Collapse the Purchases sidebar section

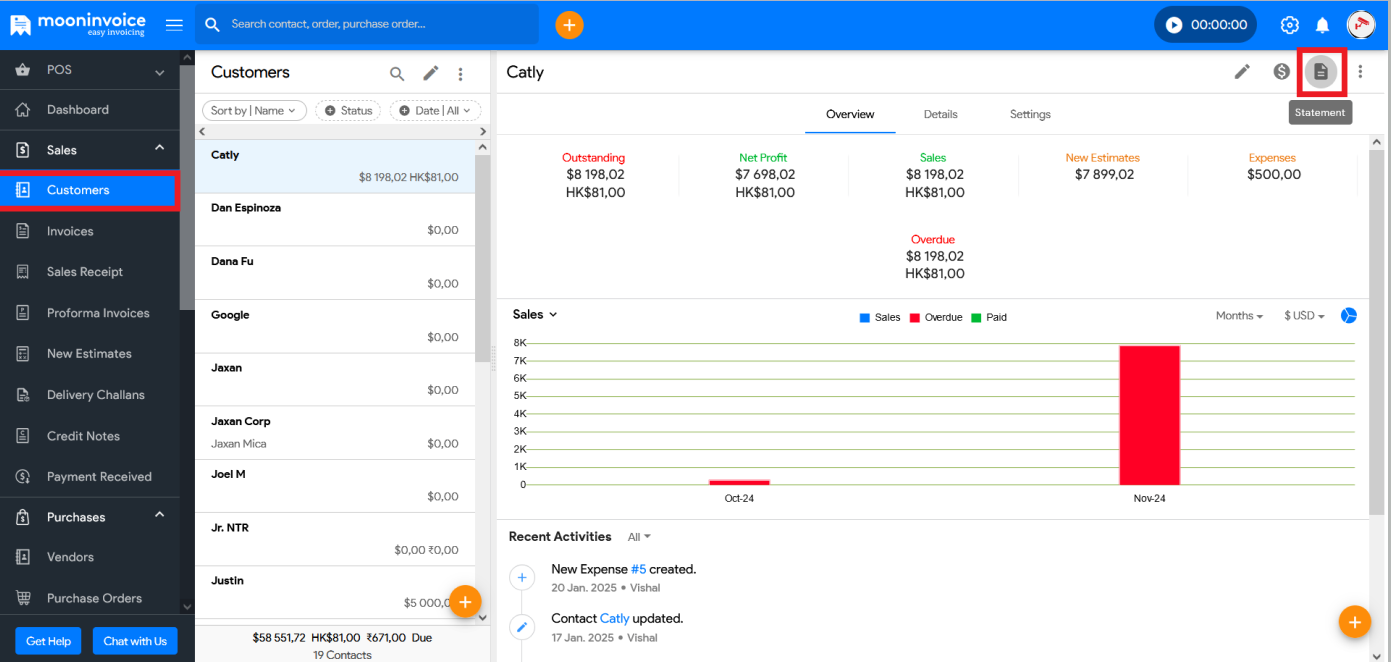click(159, 515)
